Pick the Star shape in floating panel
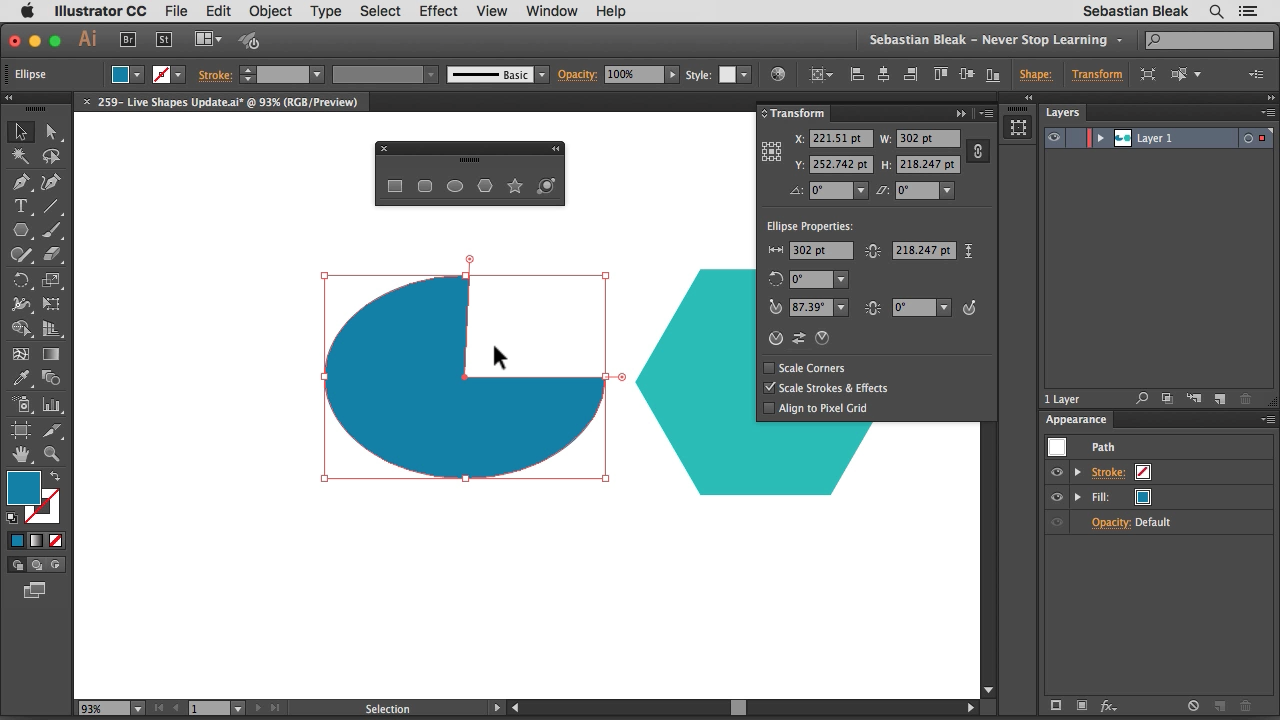Screen dimensions: 1280x720 click(515, 186)
